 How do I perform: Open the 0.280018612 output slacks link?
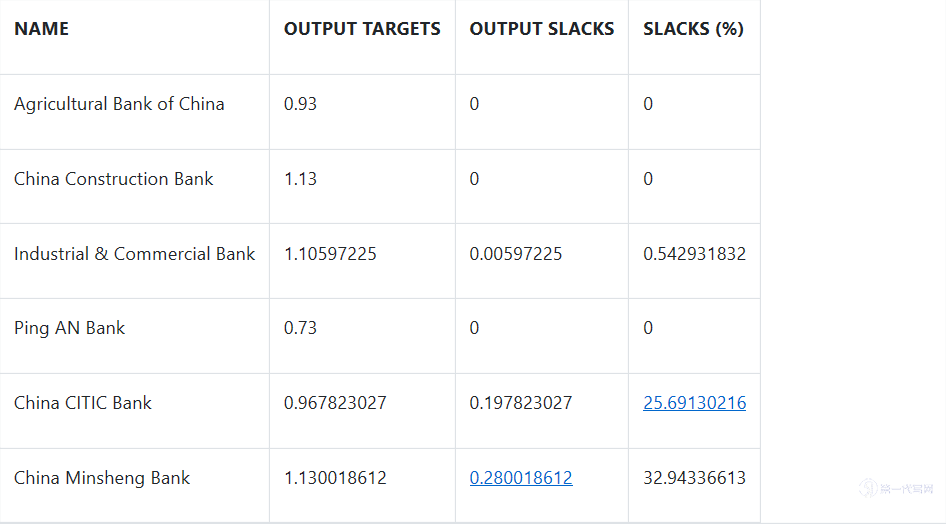pos(521,478)
